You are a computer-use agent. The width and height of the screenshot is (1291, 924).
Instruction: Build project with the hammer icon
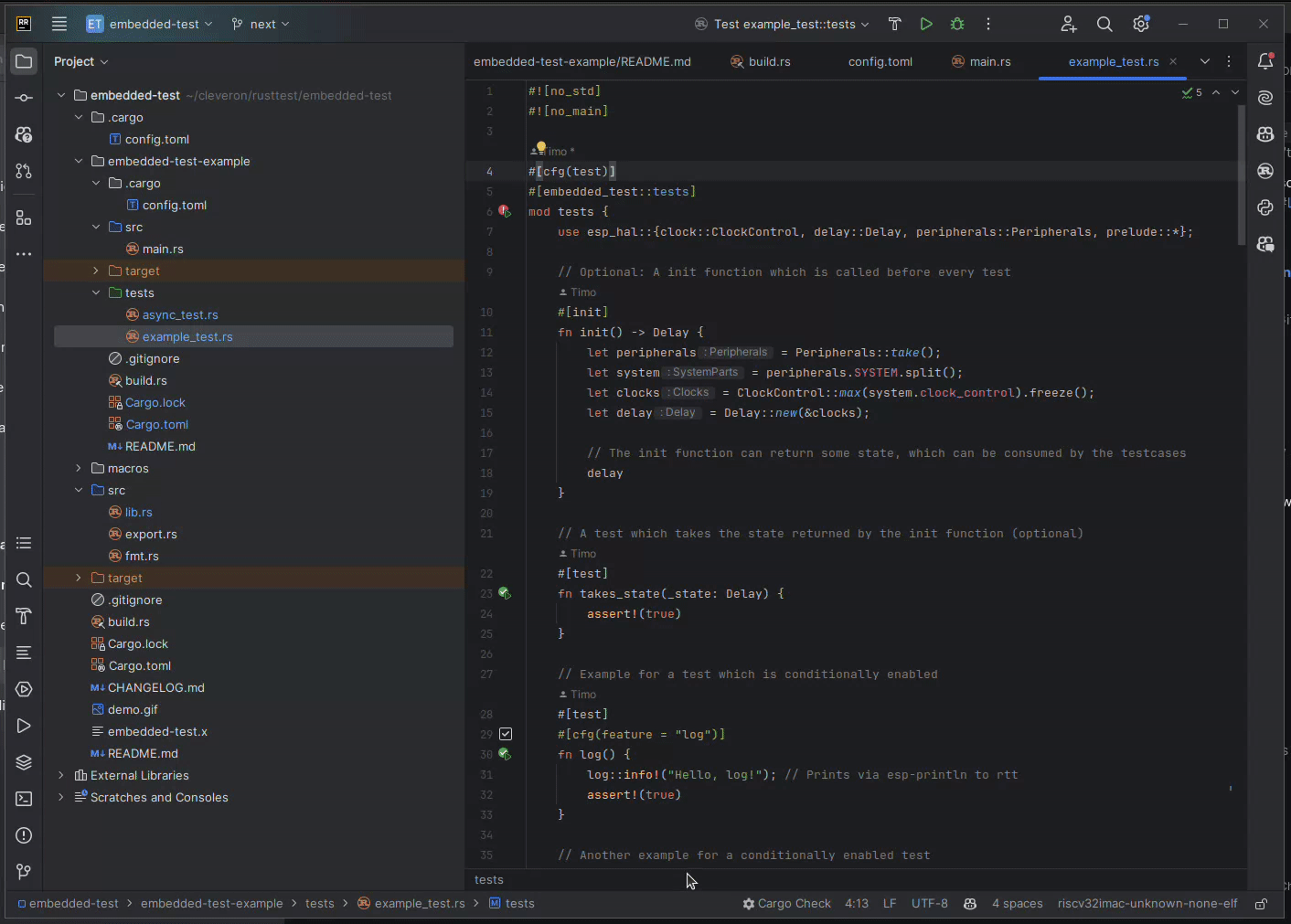(895, 24)
